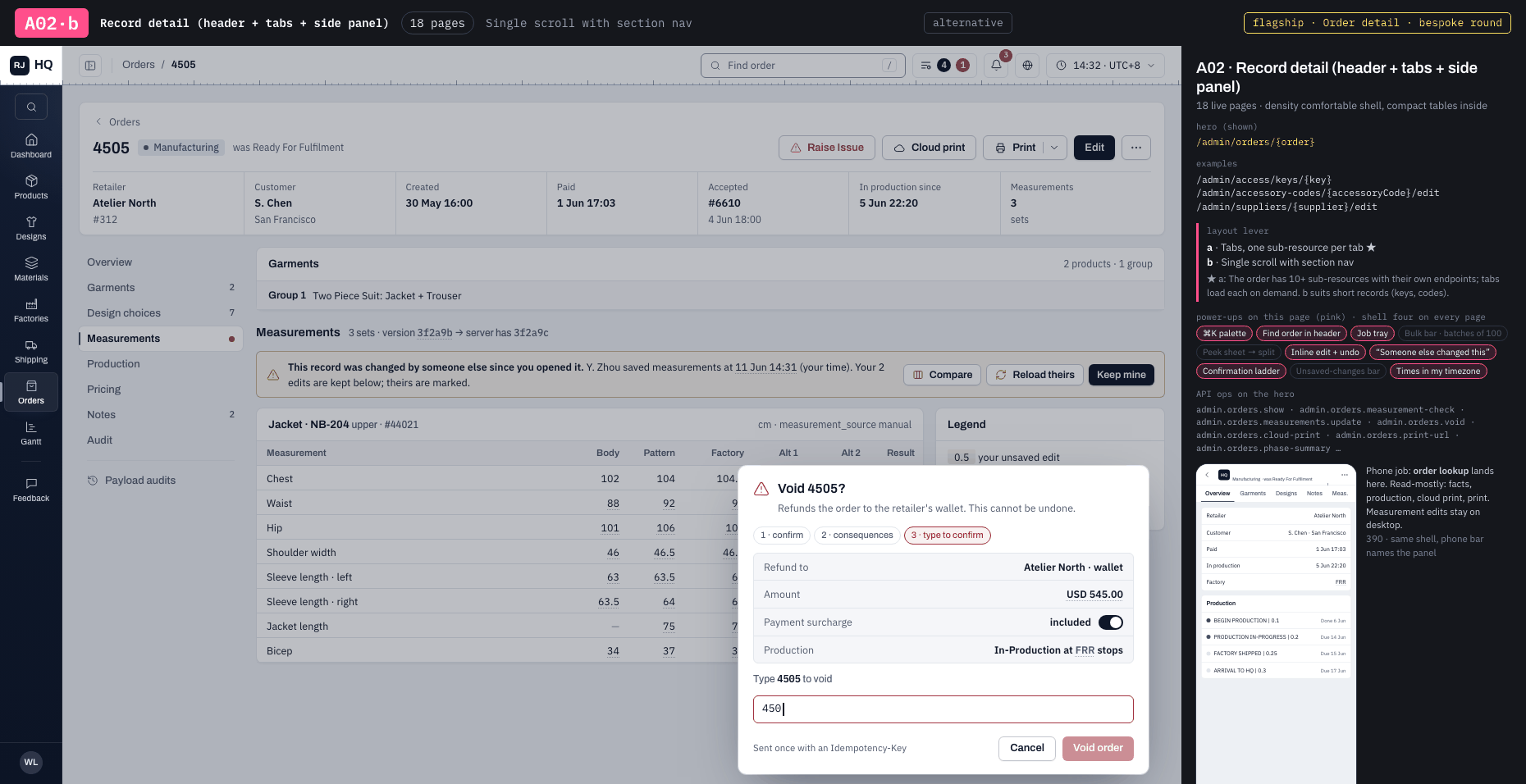This screenshot has height=784, width=1526.
Task: Click alternative tag in top bar
Action: pos(968,23)
